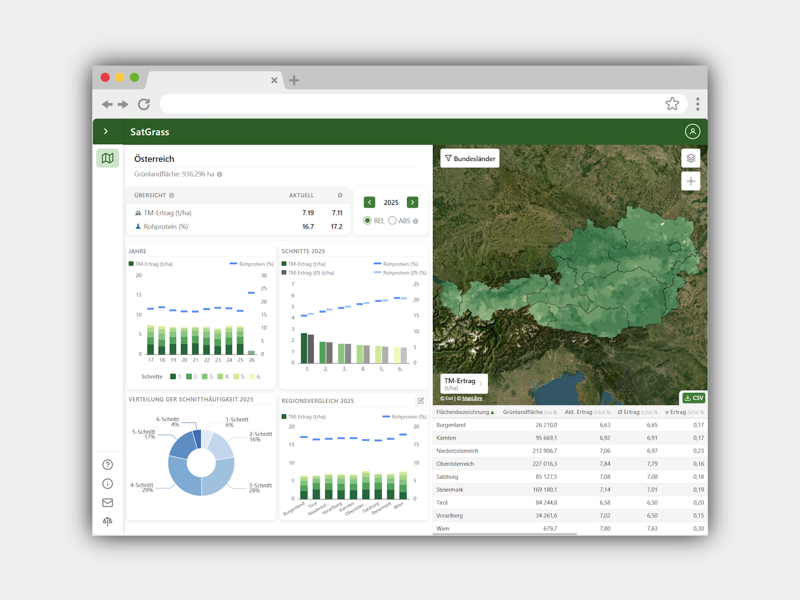Toggle TM-Ertrag (Ø) in Schnitte legend

(308, 273)
